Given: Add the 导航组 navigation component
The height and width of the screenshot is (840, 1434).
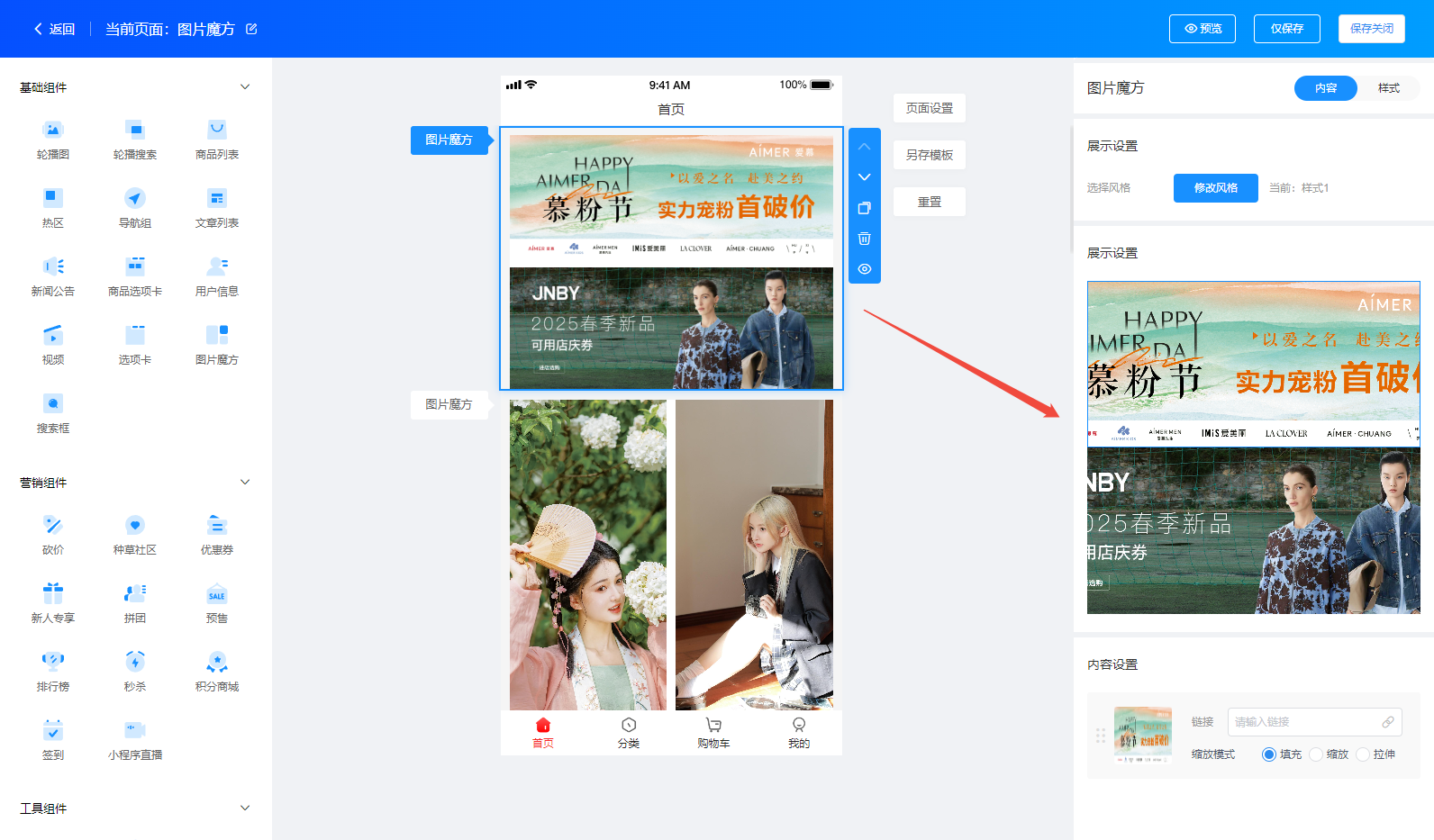Looking at the screenshot, I should (135, 209).
